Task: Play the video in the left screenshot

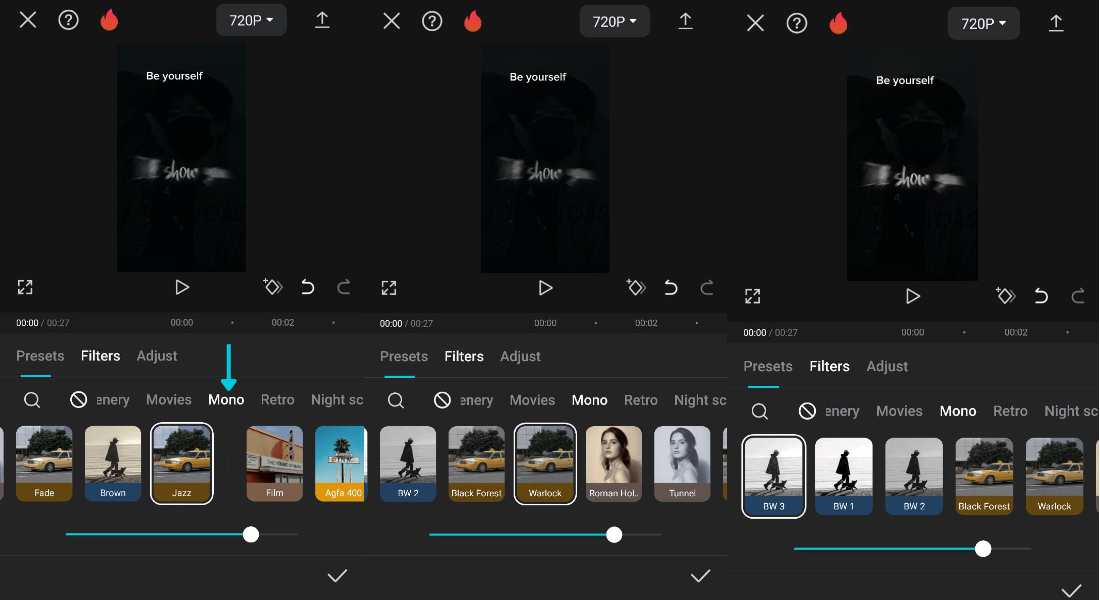Action: pyautogui.click(x=182, y=287)
